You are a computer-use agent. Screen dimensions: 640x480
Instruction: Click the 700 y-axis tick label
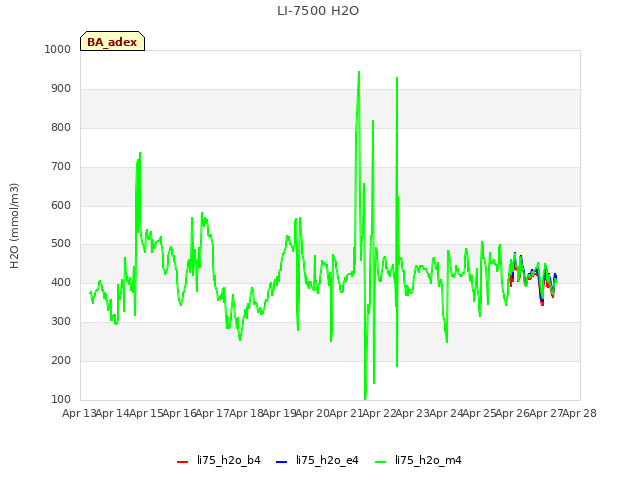61,167
